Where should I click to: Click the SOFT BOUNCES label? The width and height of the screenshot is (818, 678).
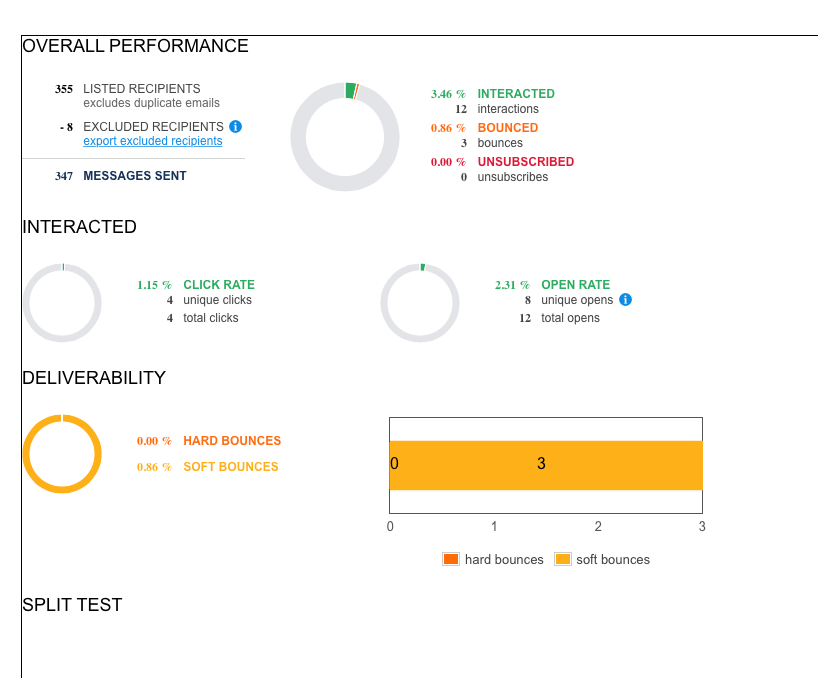(231, 467)
